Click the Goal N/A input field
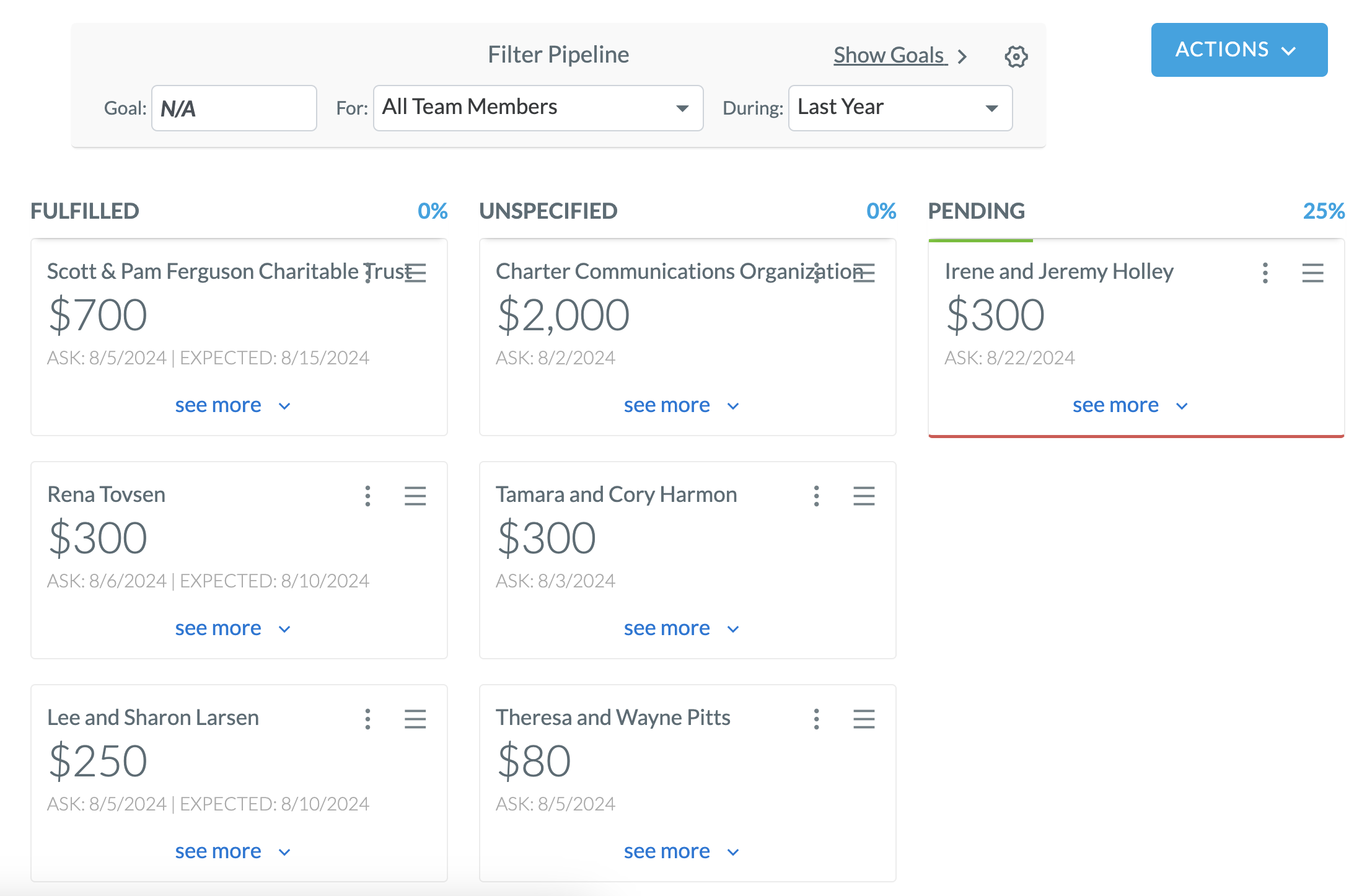Viewport: 1367px width, 896px height. point(234,108)
